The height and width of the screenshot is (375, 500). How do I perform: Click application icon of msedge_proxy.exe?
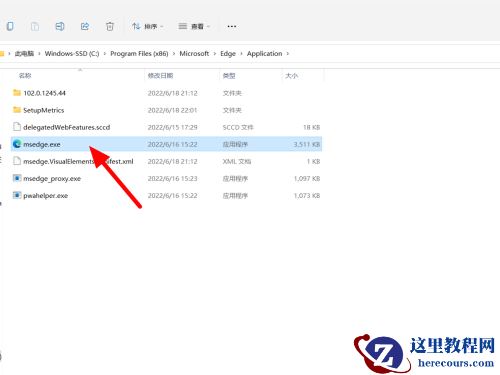[17, 178]
